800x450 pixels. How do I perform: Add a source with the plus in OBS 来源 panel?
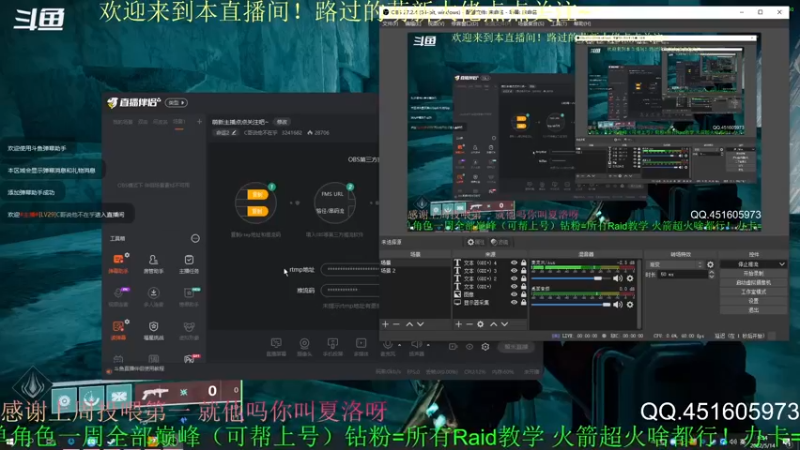click(x=458, y=324)
